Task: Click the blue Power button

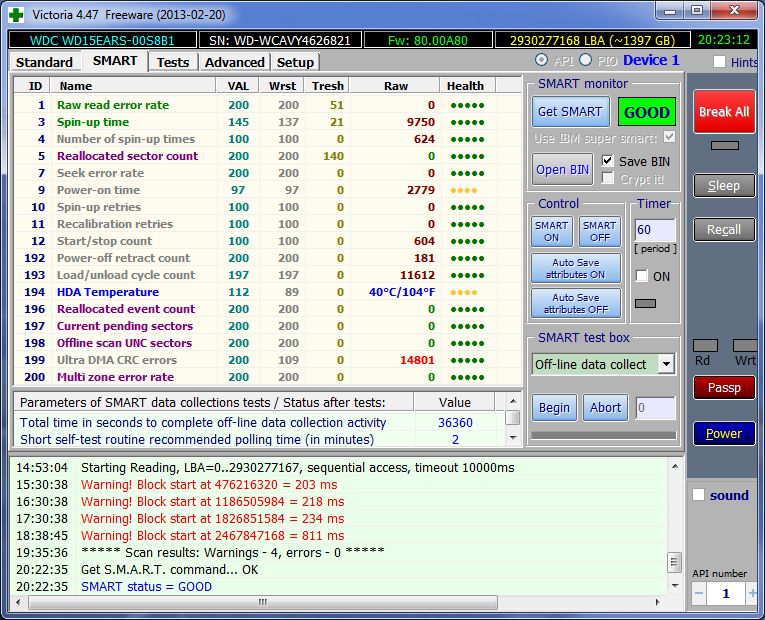Action: click(x=724, y=434)
